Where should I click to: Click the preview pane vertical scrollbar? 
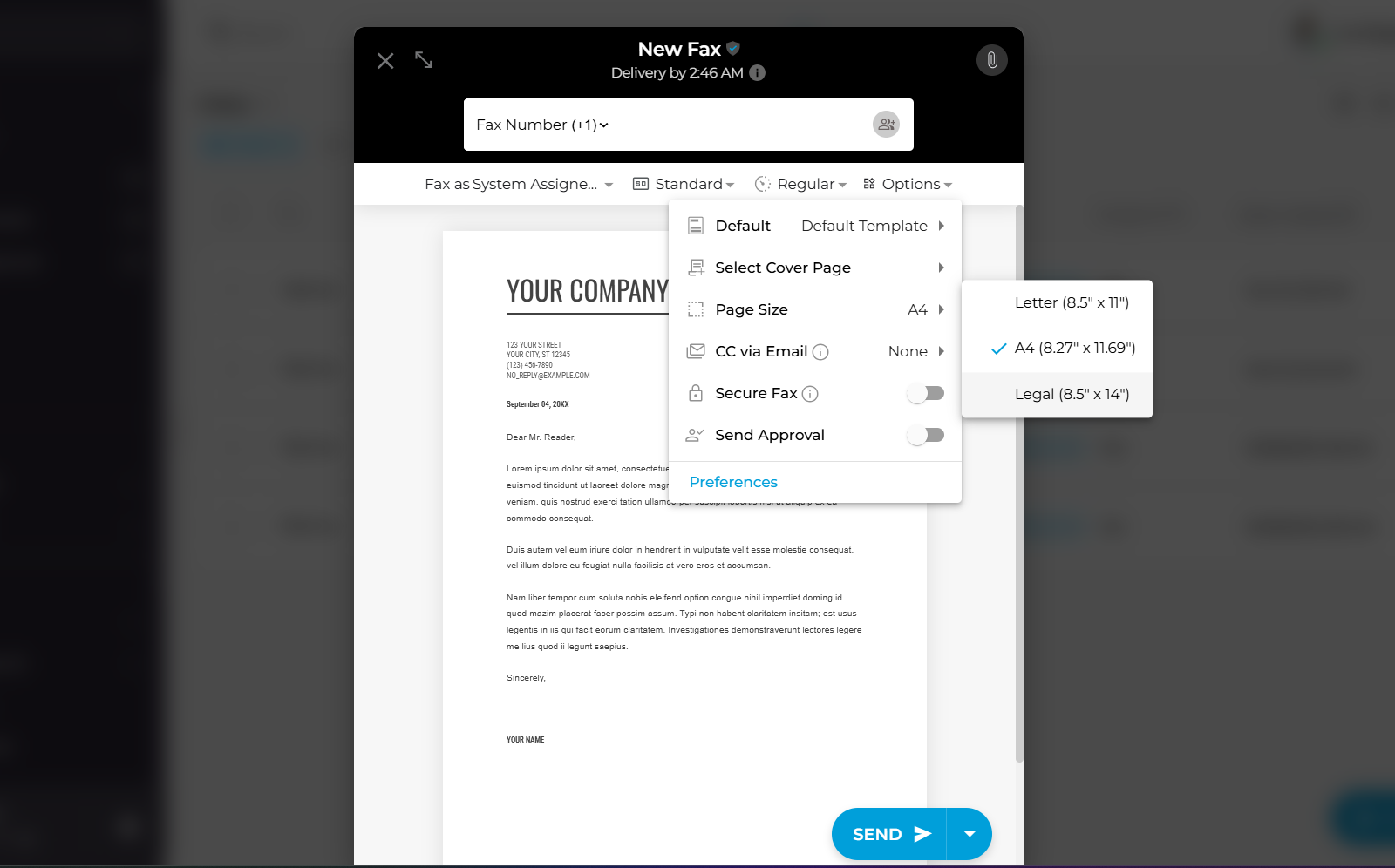point(1019,484)
